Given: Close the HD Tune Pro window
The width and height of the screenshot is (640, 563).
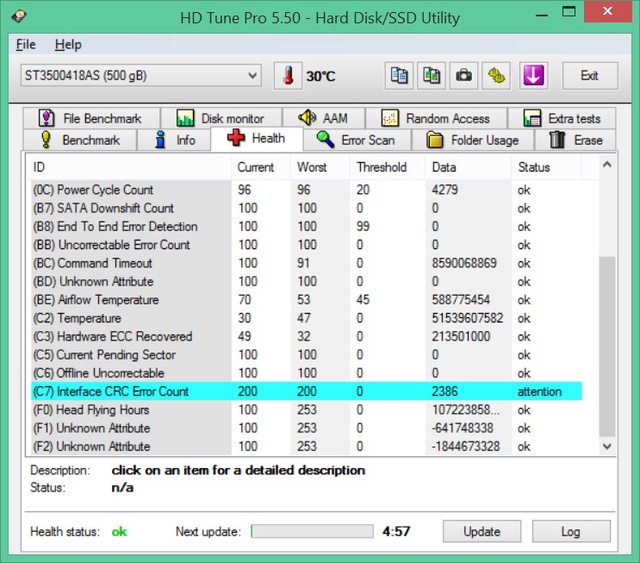Looking at the screenshot, I should [x=607, y=11].
